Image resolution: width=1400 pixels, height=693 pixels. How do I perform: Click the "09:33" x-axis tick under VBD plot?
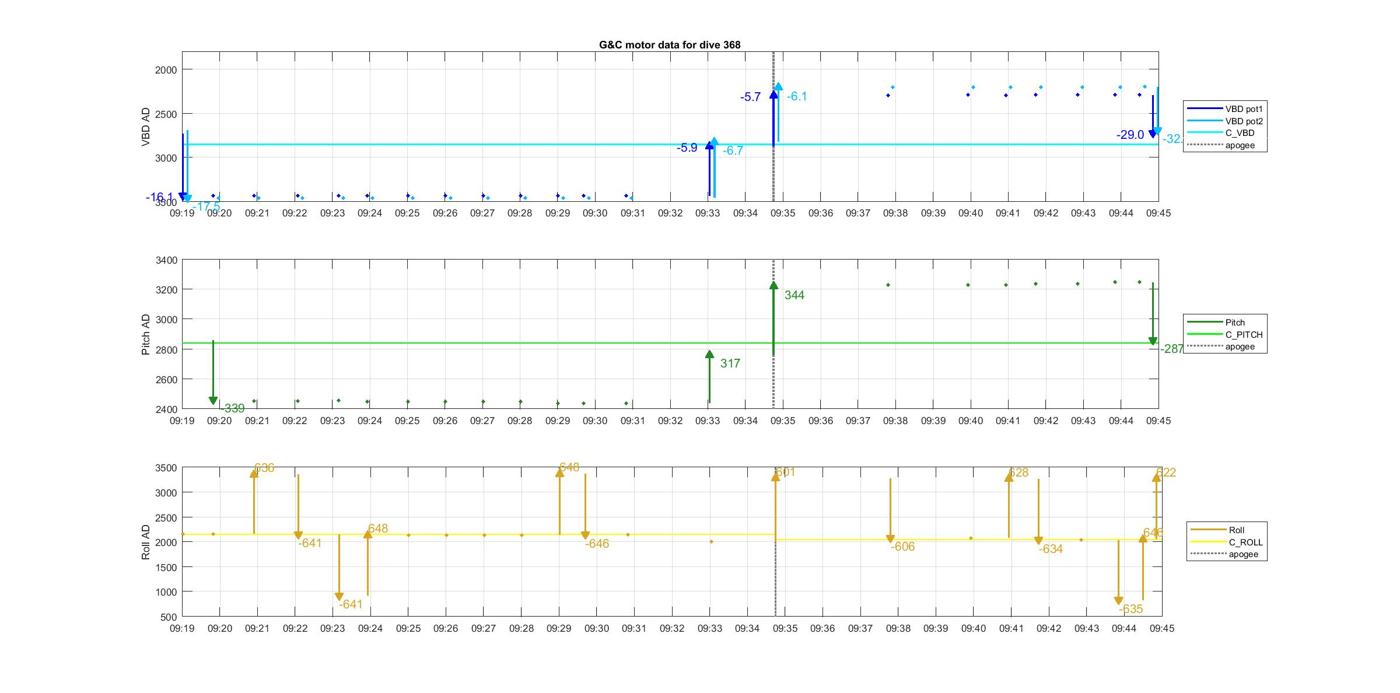tap(708, 212)
